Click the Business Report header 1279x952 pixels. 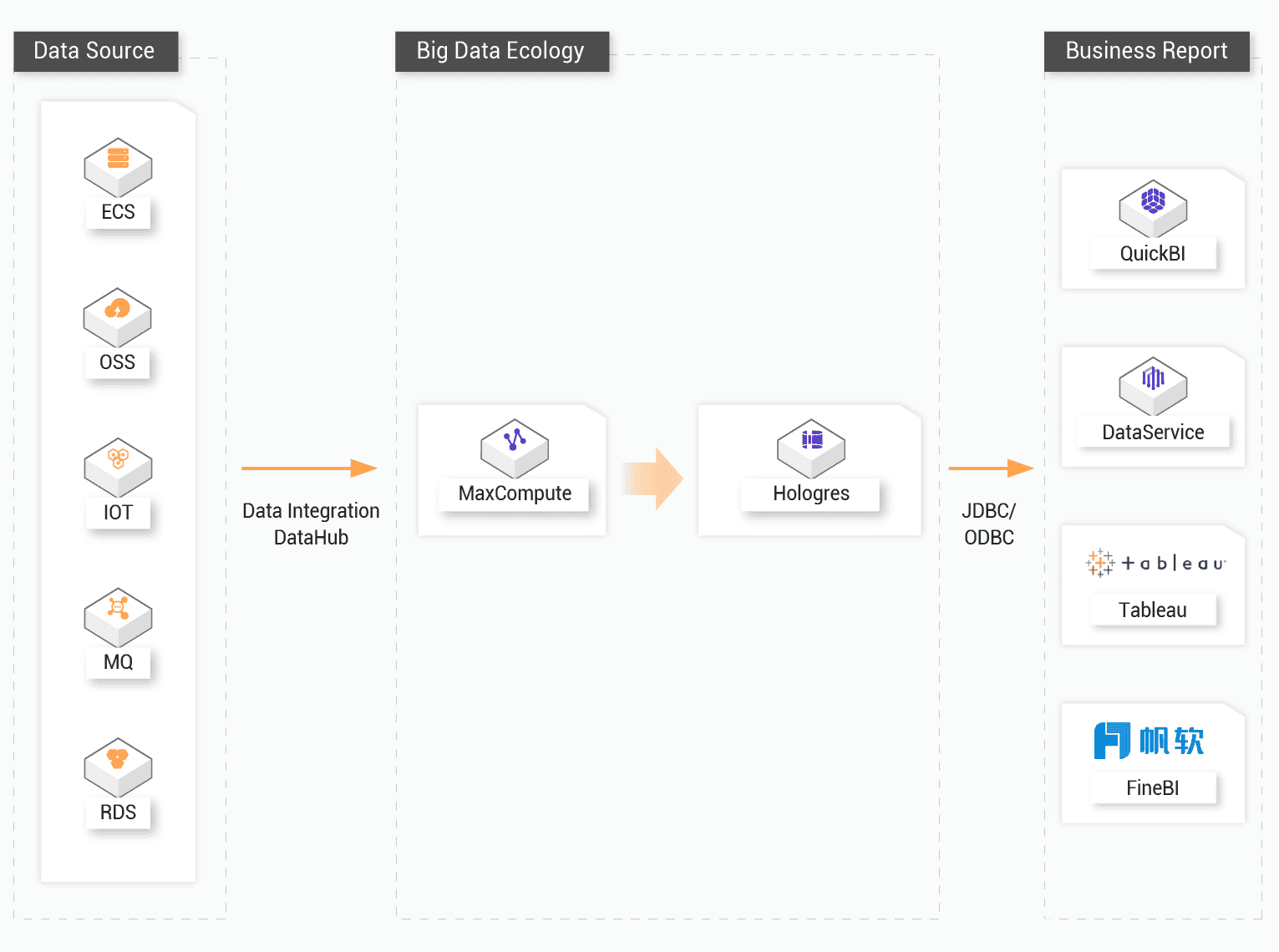[1146, 51]
